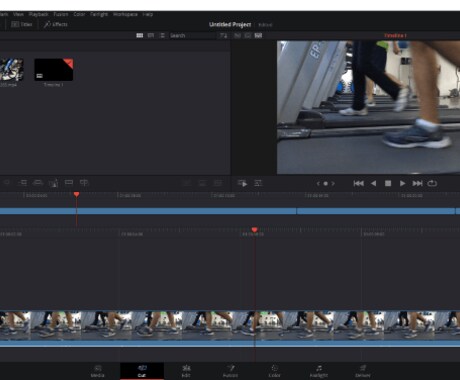
Task: Switch media pool to thumbnail view
Action: point(140,35)
